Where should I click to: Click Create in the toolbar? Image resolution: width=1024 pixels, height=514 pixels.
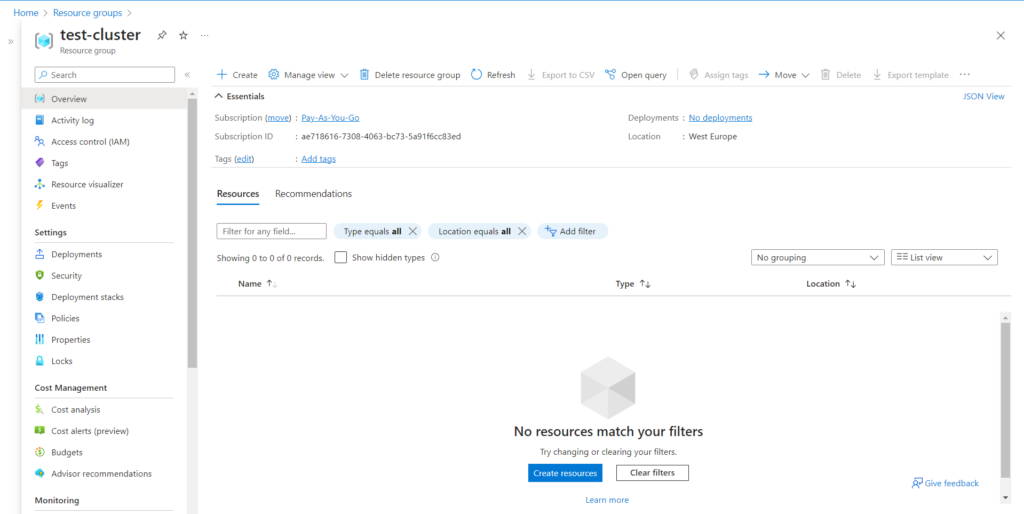coord(237,75)
